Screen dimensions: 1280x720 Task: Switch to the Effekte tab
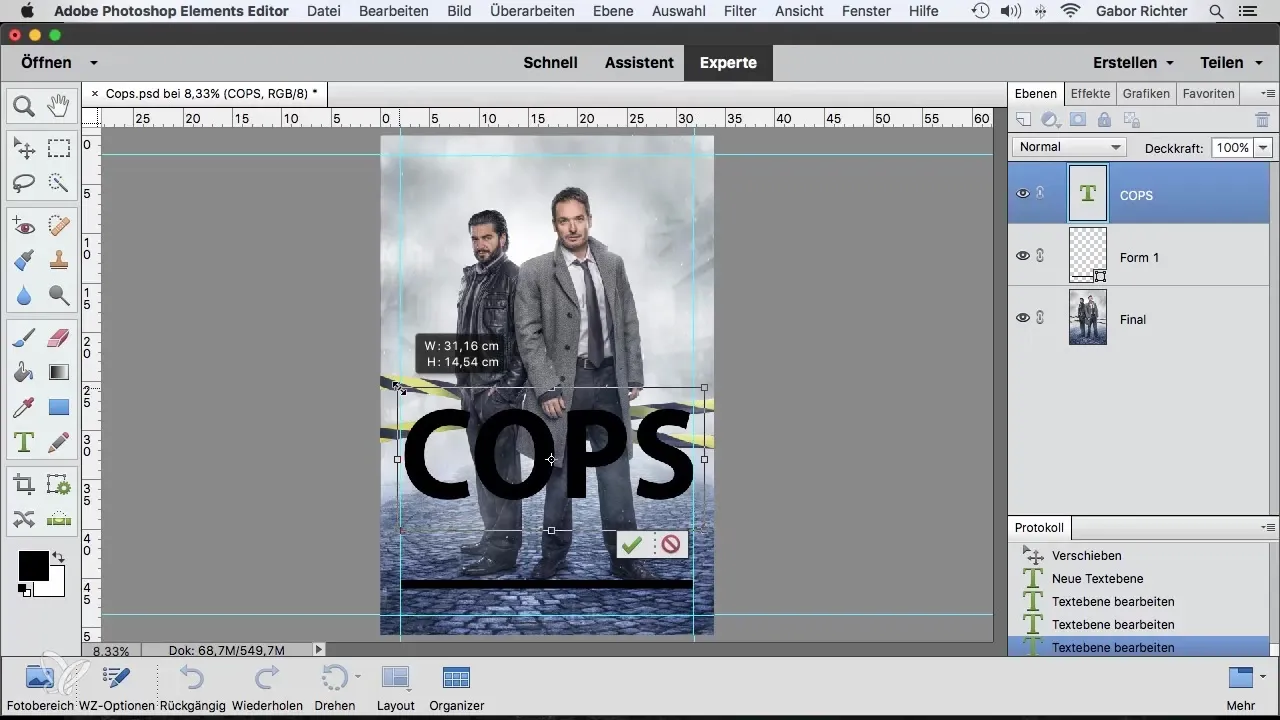pos(1090,93)
